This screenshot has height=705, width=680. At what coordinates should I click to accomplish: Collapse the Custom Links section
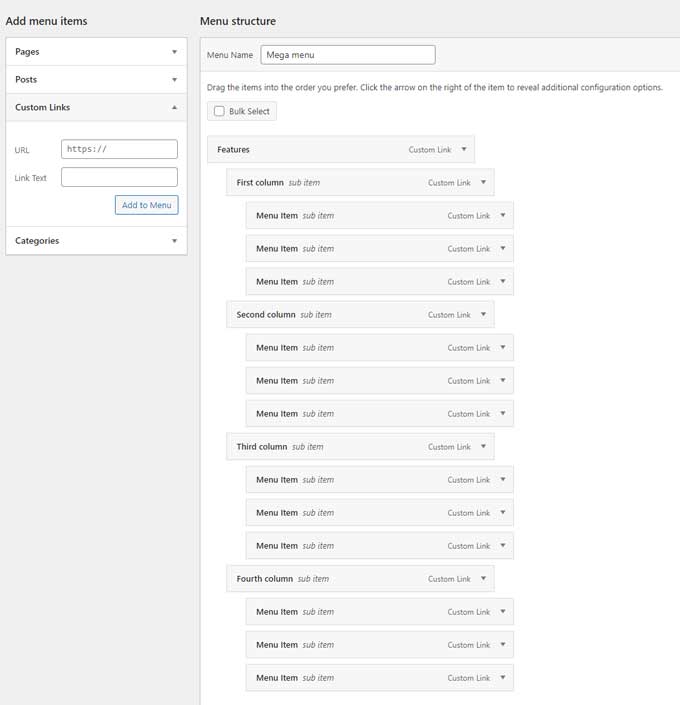point(96,107)
